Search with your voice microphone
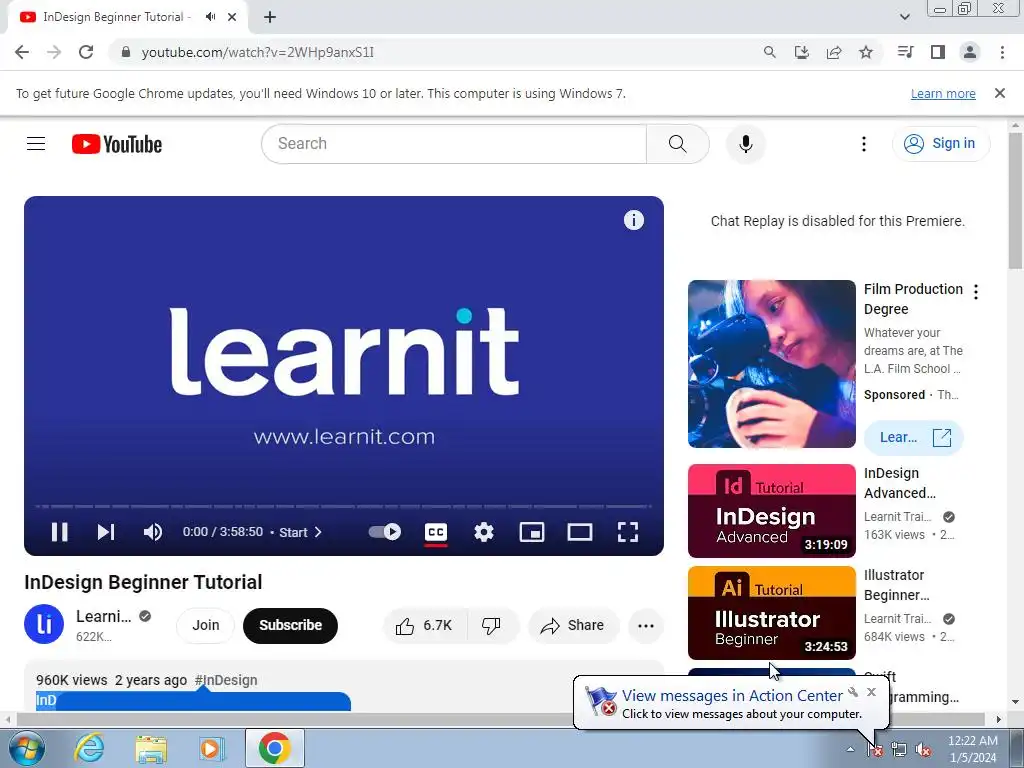This screenshot has height=768, width=1024. pyautogui.click(x=745, y=144)
